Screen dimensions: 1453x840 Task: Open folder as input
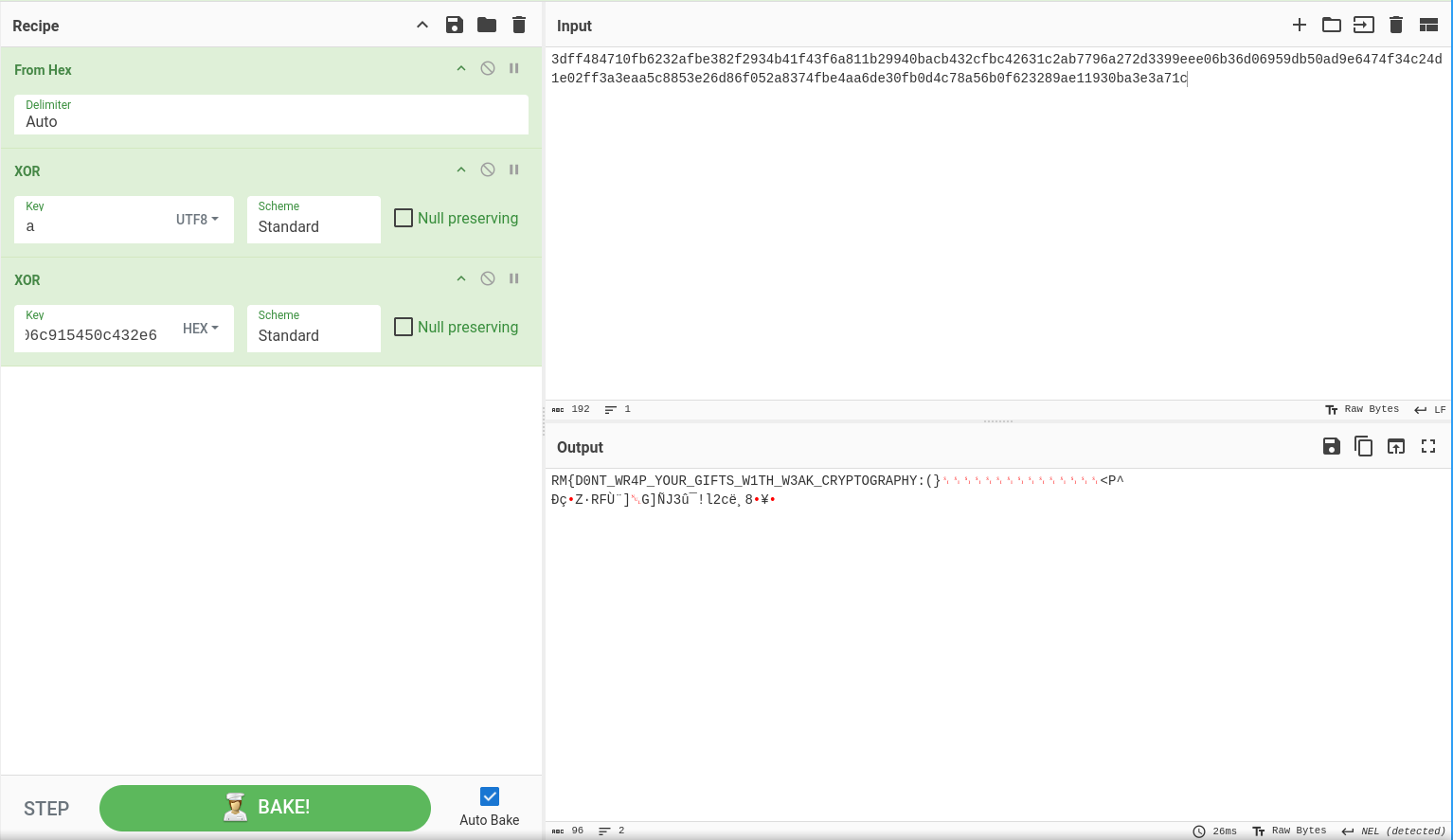1332,25
